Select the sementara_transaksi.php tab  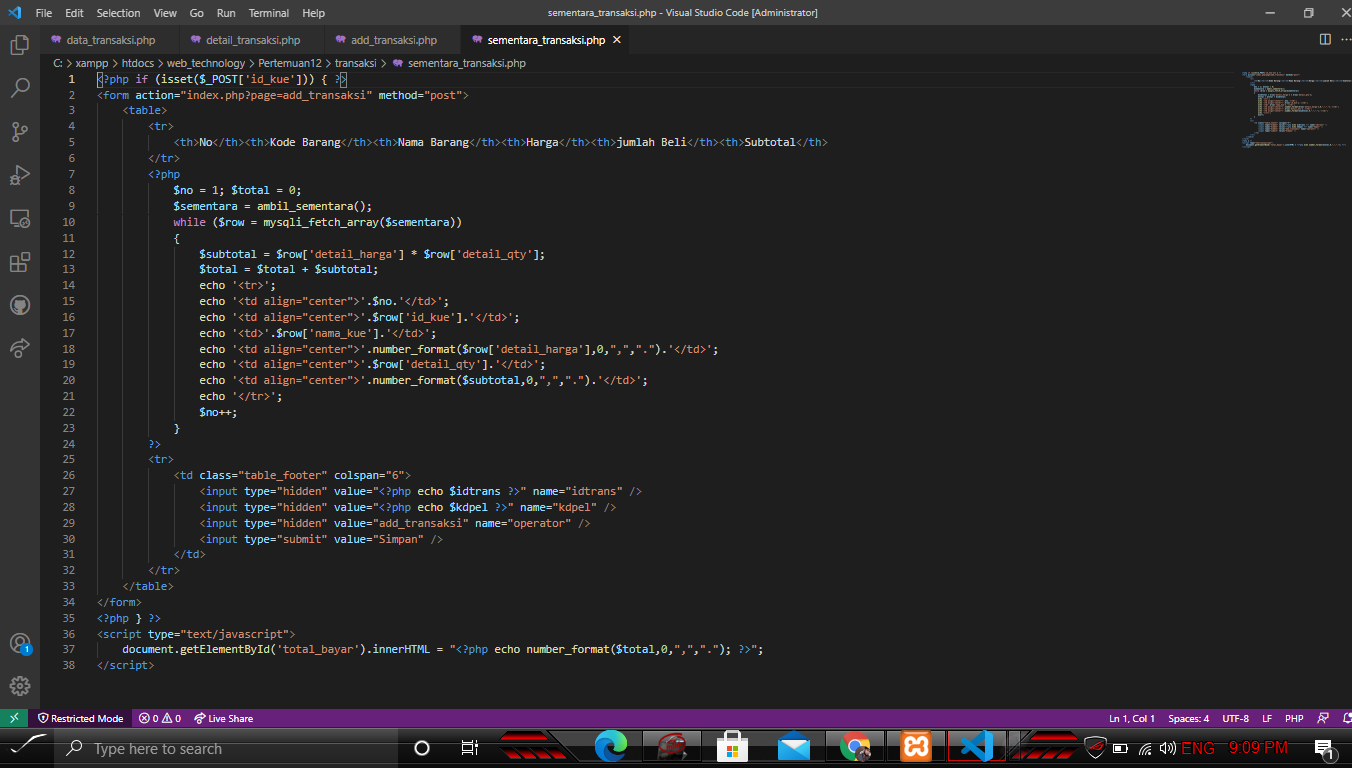pos(546,40)
